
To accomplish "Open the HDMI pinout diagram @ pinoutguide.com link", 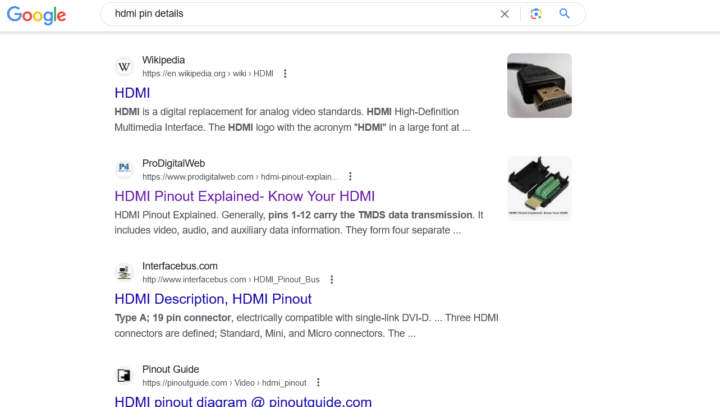I will (x=243, y=401).
